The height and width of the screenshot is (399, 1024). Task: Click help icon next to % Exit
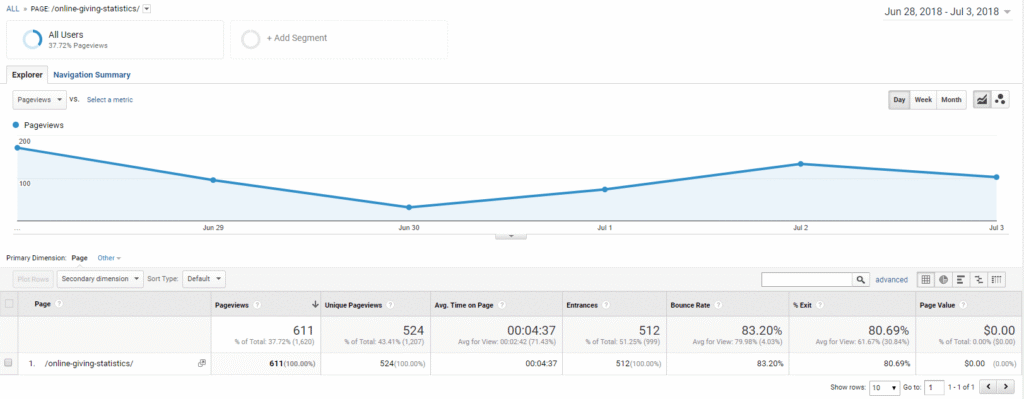pos(819,304)
